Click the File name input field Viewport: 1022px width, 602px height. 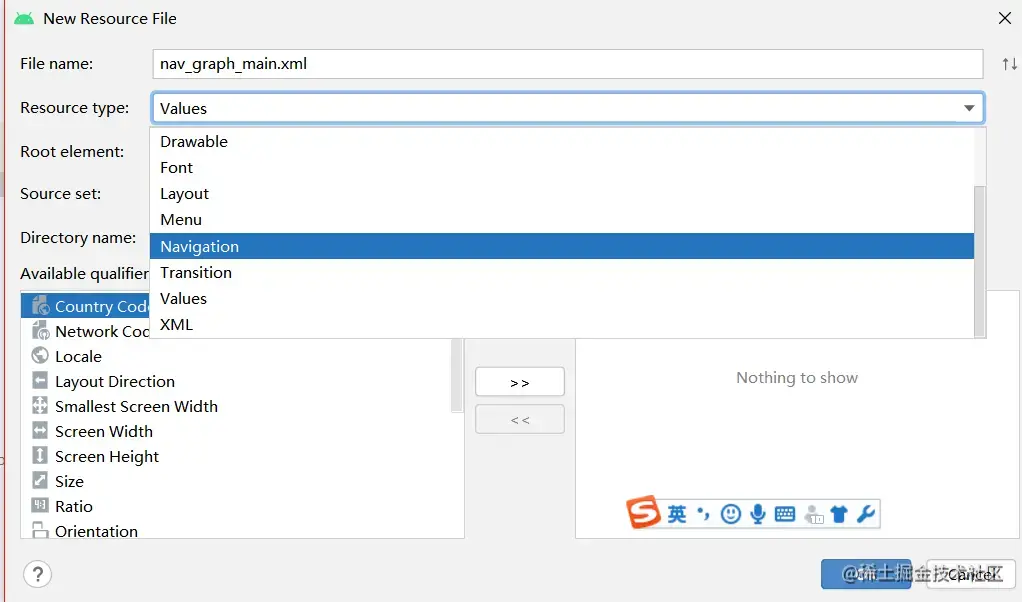tap(567, 64)
